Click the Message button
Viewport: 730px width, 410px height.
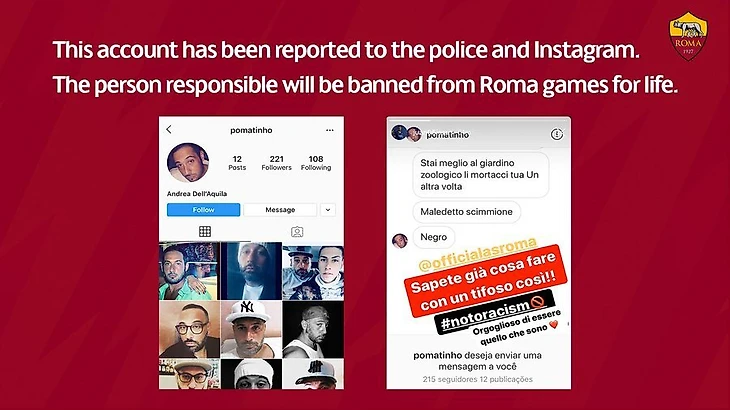pos(280,210)
